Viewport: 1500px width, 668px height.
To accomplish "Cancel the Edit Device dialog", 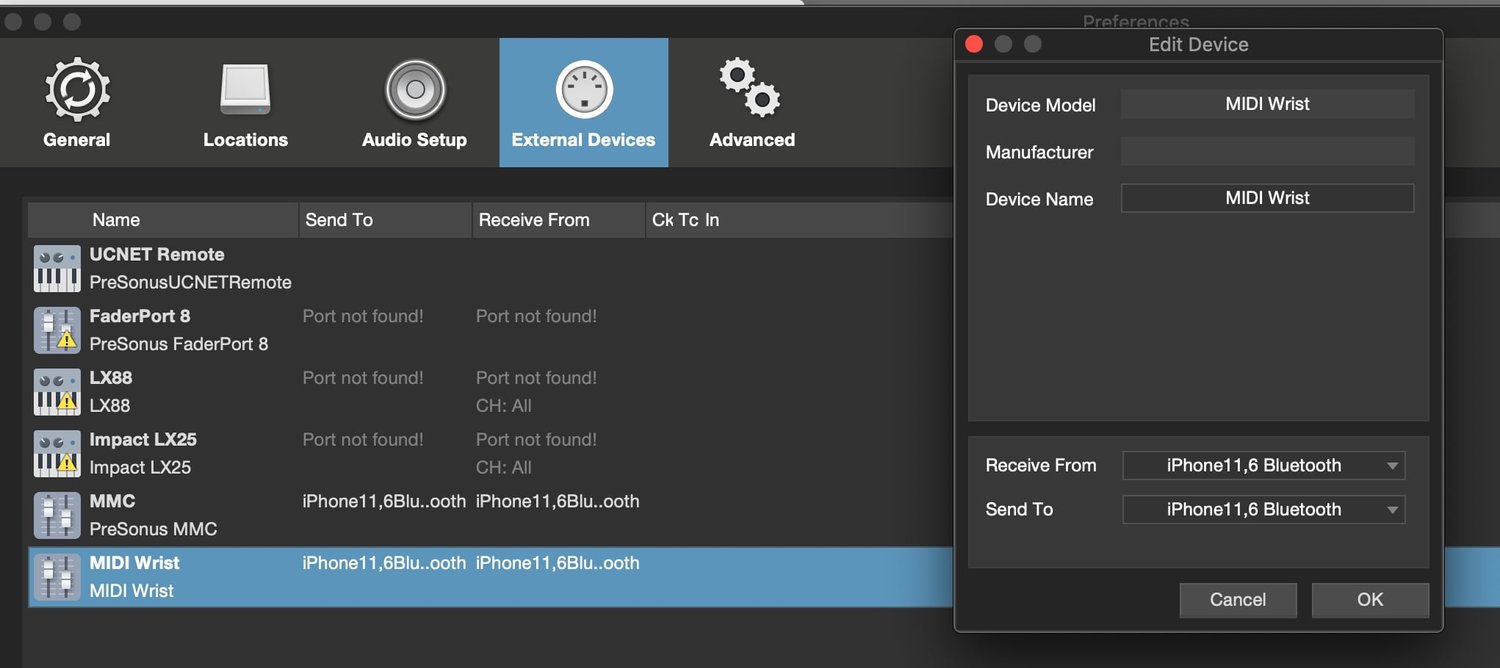I will pos(1238,600).
